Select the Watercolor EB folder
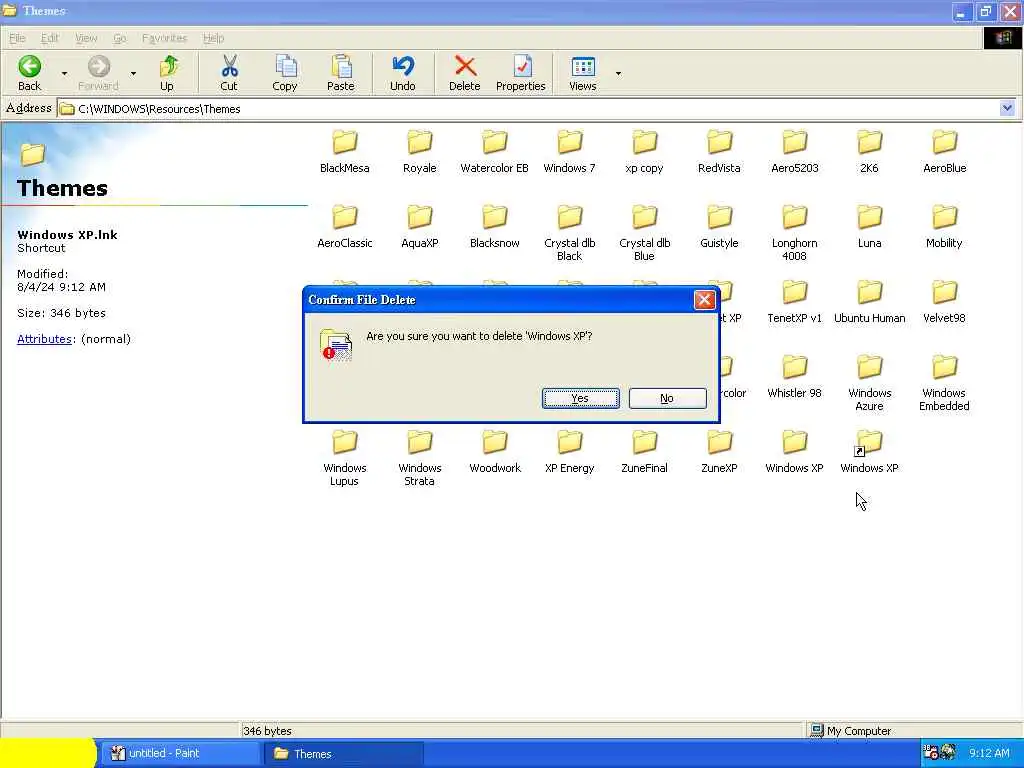 tap(494, 152)
